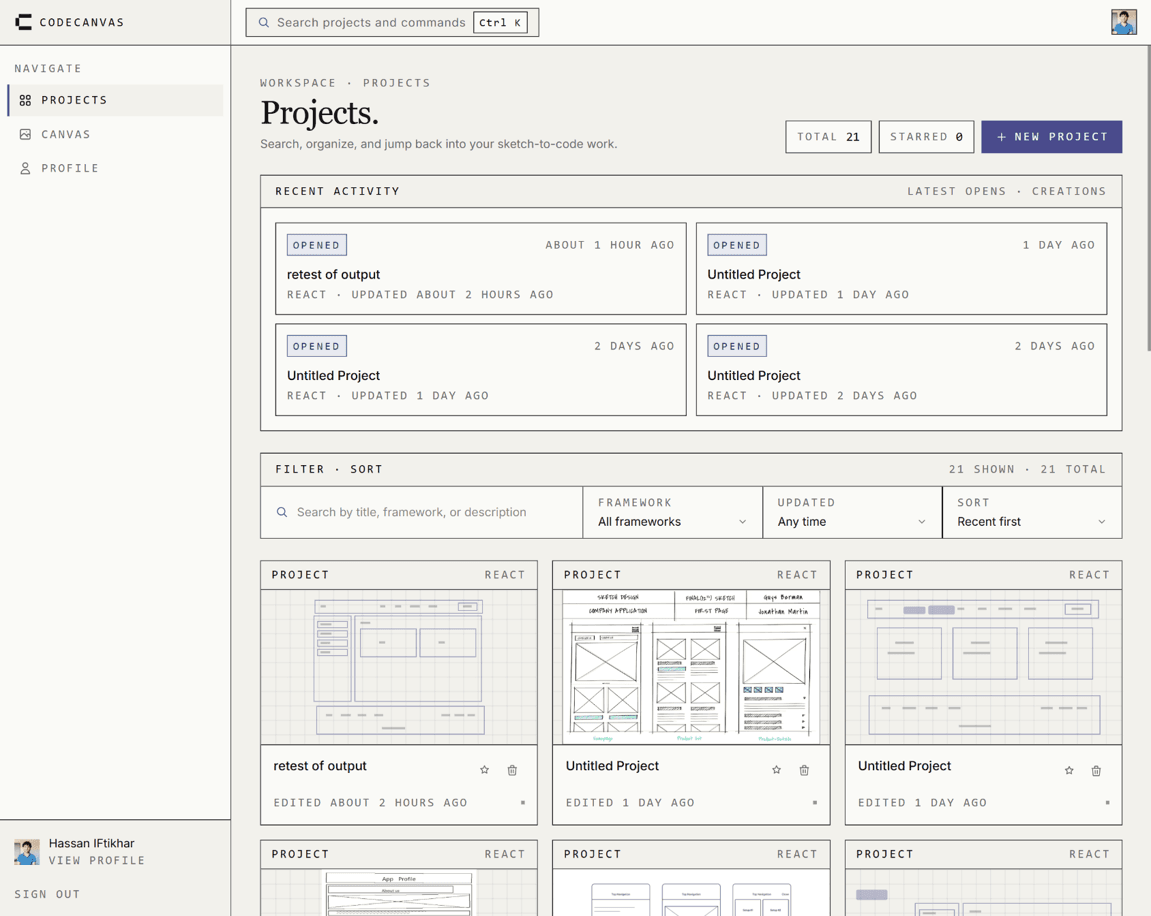This screenshot has width=1151, height=916.
Task: Open recent activity 'retest of output' card
Action: (481, 269)
